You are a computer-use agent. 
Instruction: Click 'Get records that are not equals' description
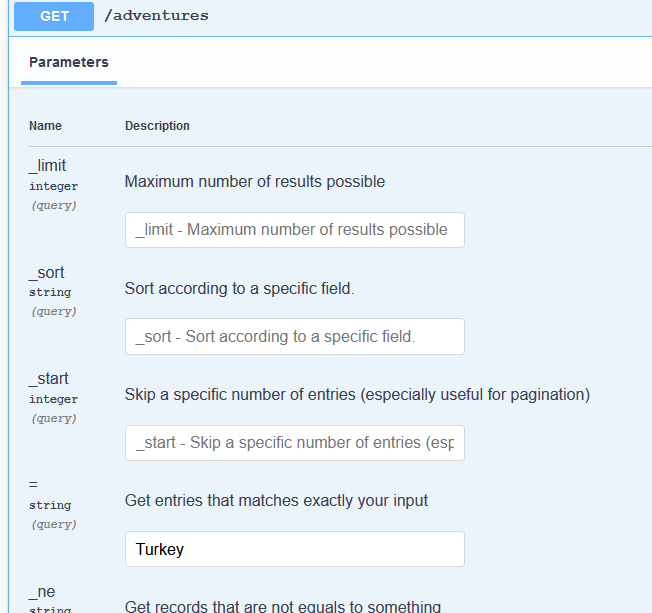[282, 606]
